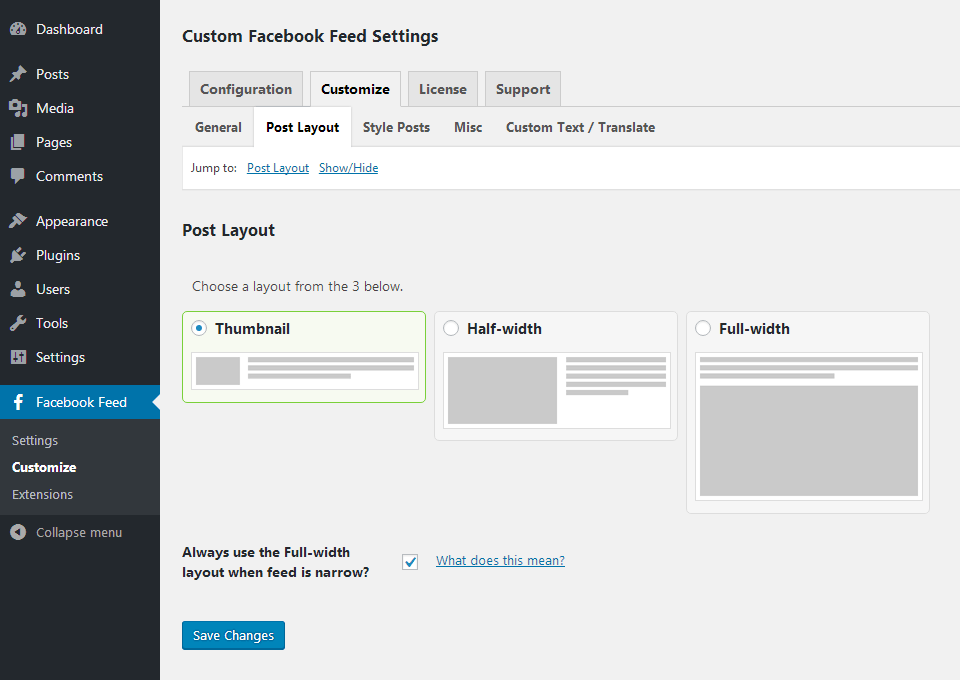Click the Save Changes button

pyautogui.click(x=233, y=635)
